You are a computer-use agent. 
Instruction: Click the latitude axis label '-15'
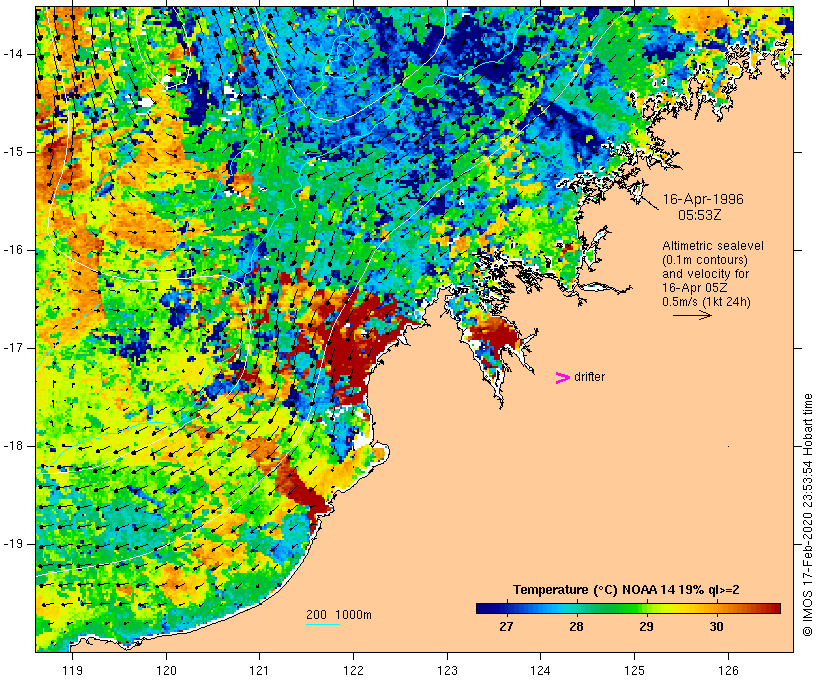pos(13,152)
